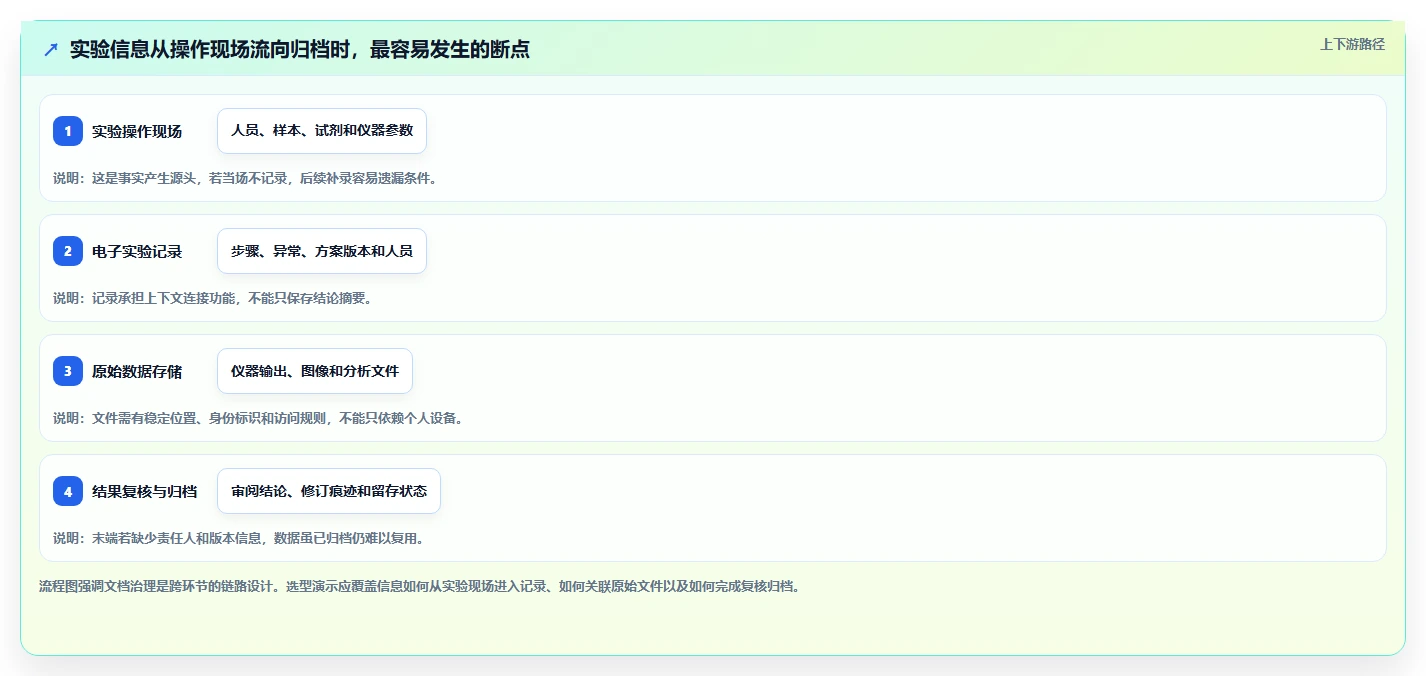1426x676 pixels.
Task: Click the chip 审阅结论、修订痕迹和留存状态
Action: pyautogui.click(x=329, y=491)
